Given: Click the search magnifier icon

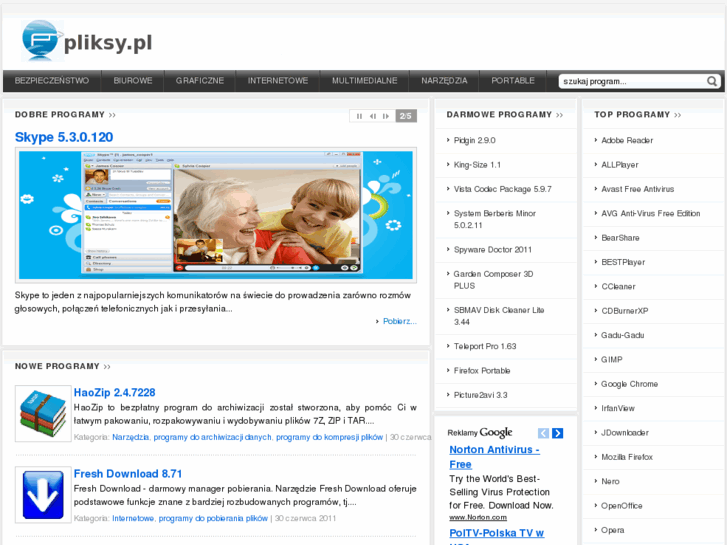Looking at the screenshot, I should click(711, 81).
